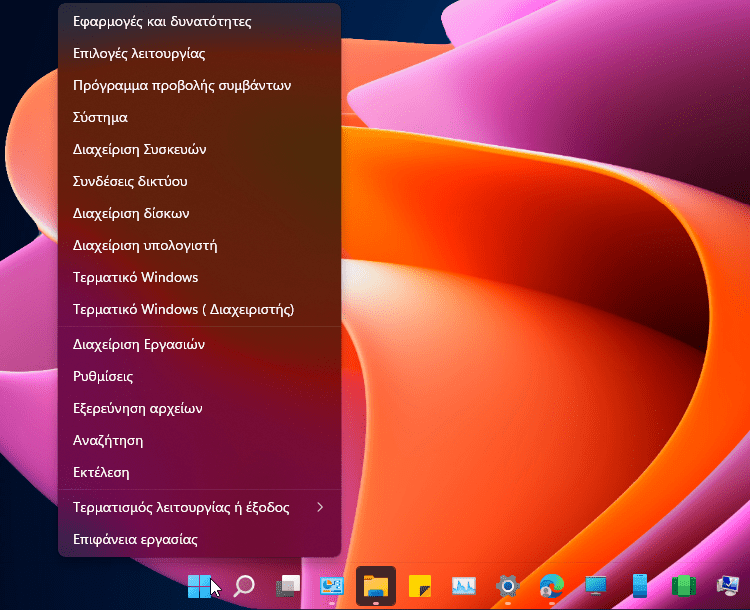Open Task View from the taskbar
This screenshot has height=610, width=750.
tap(288, 586)
